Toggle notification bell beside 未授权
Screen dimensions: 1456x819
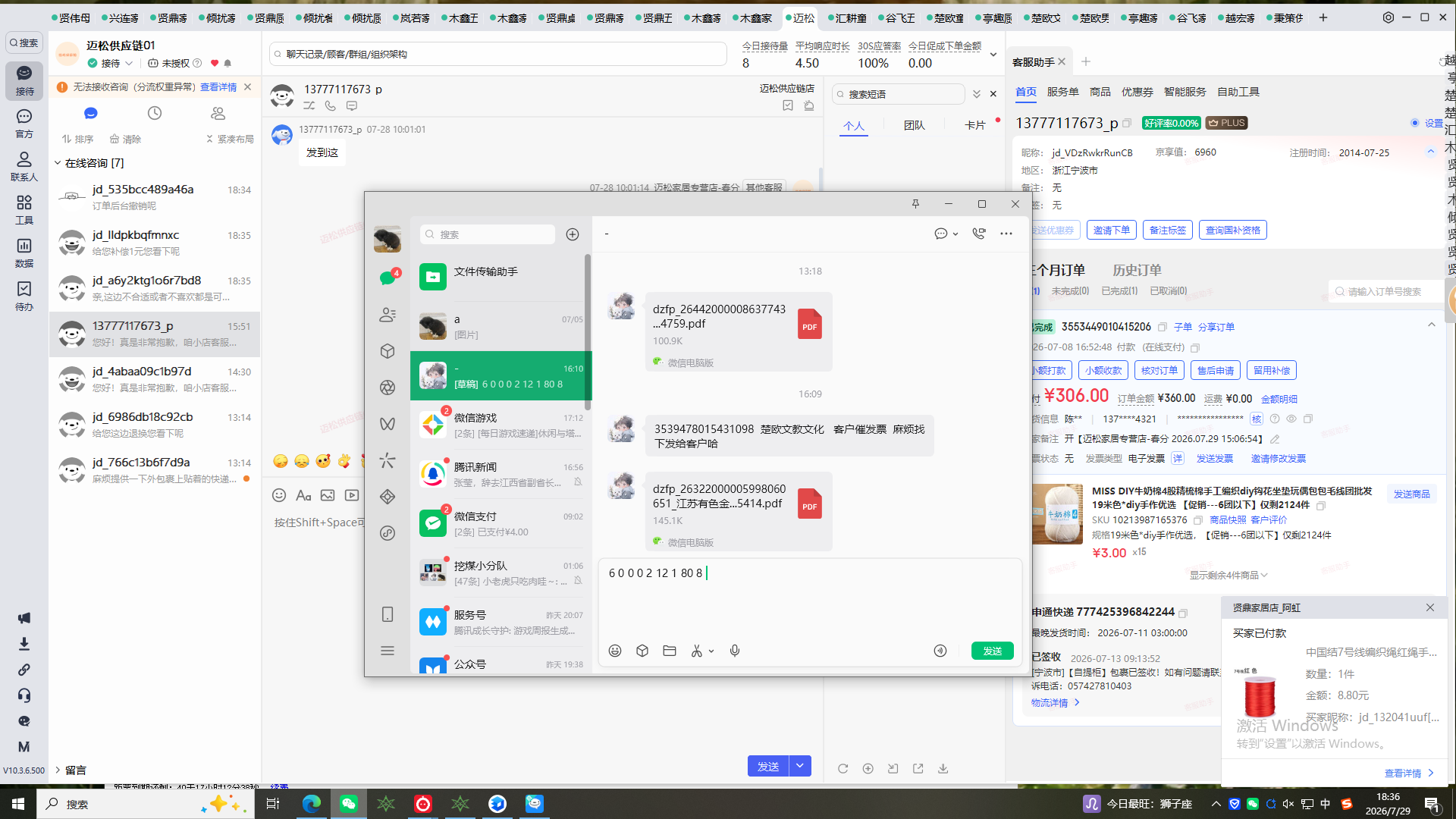click(x=227, y=64)
